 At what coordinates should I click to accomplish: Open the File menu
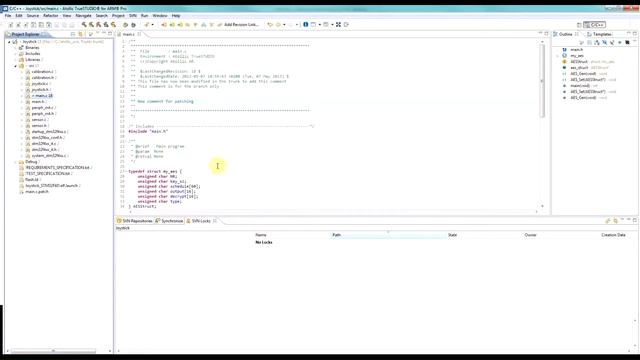pos(8,16)
